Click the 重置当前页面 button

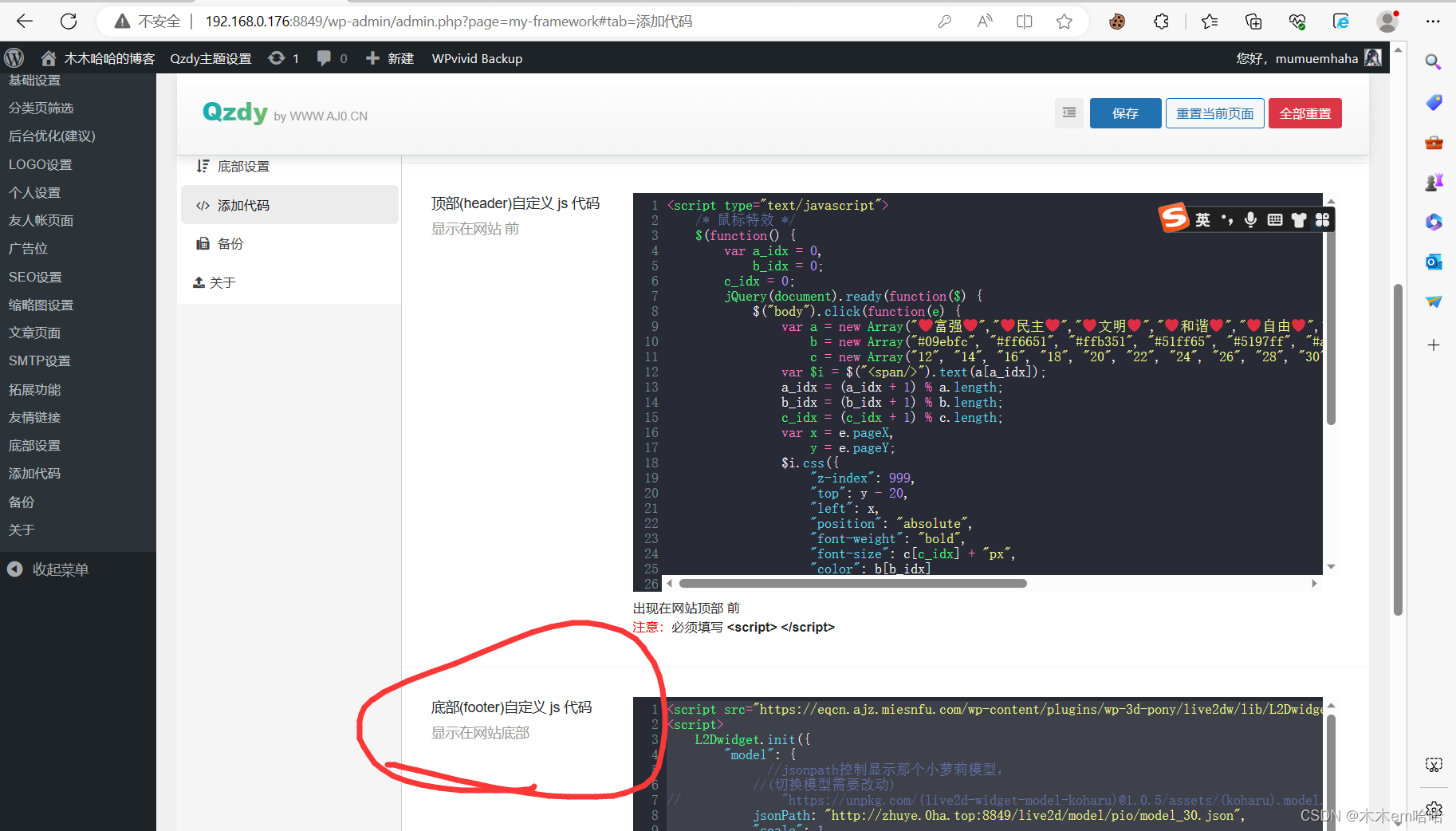tap(1214, 113)
